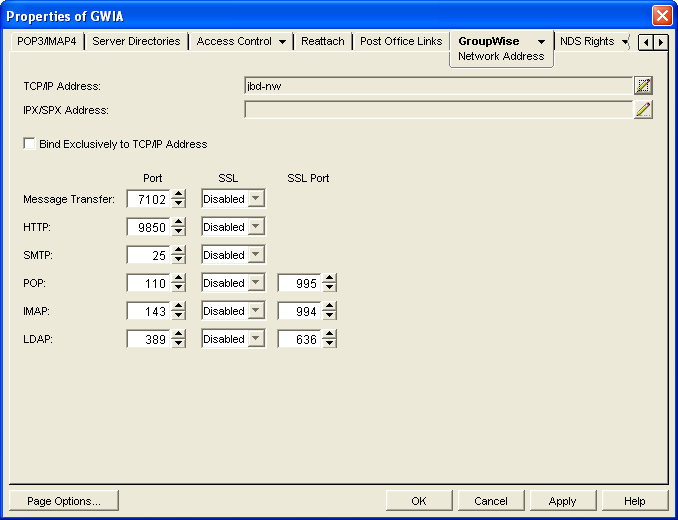
Task: Decrease the SMTP port value
Action: pos(178,260)
